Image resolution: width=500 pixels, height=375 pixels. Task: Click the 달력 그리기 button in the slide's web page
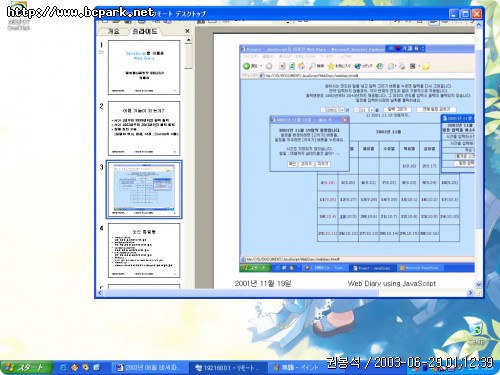coord(397,109)
